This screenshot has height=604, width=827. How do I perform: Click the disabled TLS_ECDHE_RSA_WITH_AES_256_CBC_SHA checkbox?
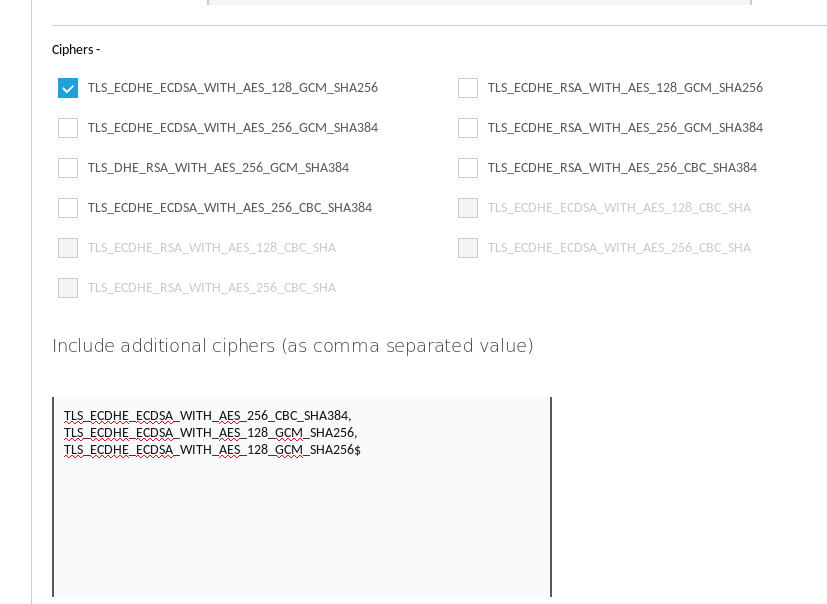[x=68, y=288]
